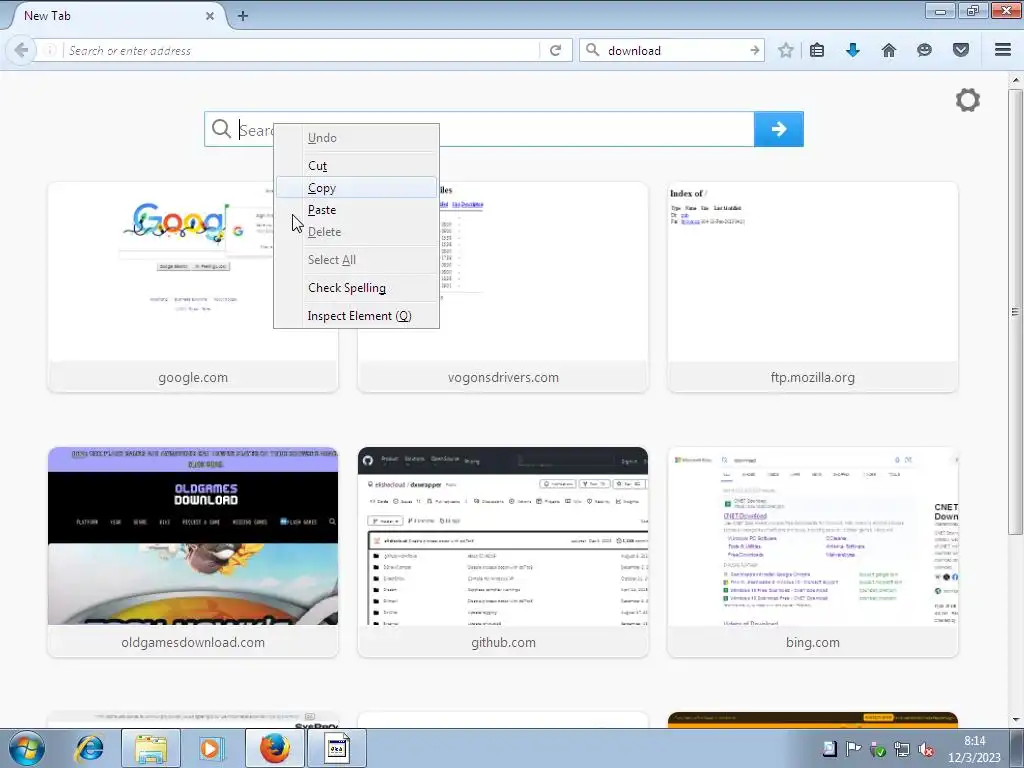Click the muted volume tray icon
This screenshot has height=768, width=1024.
(x=926, y=749)
